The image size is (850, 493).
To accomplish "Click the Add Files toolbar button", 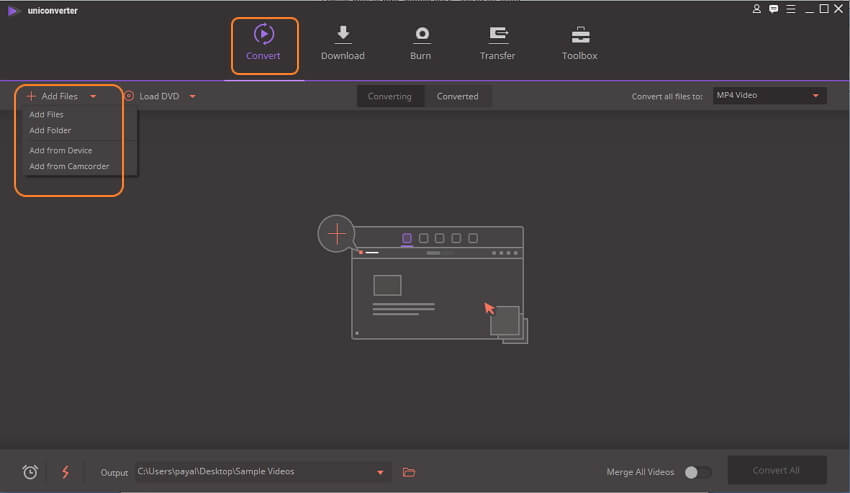I will (x=53, y=96).
